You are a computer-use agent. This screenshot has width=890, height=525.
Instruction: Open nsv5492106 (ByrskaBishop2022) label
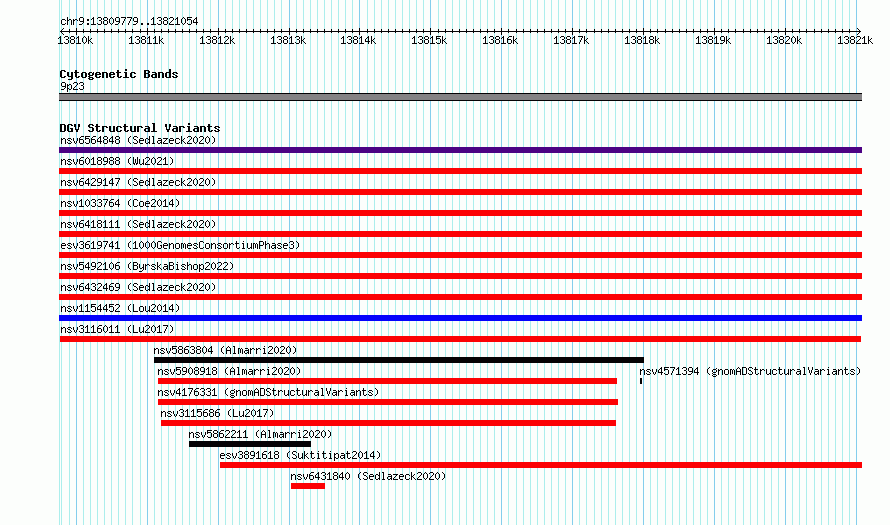[x=147, y=266]
